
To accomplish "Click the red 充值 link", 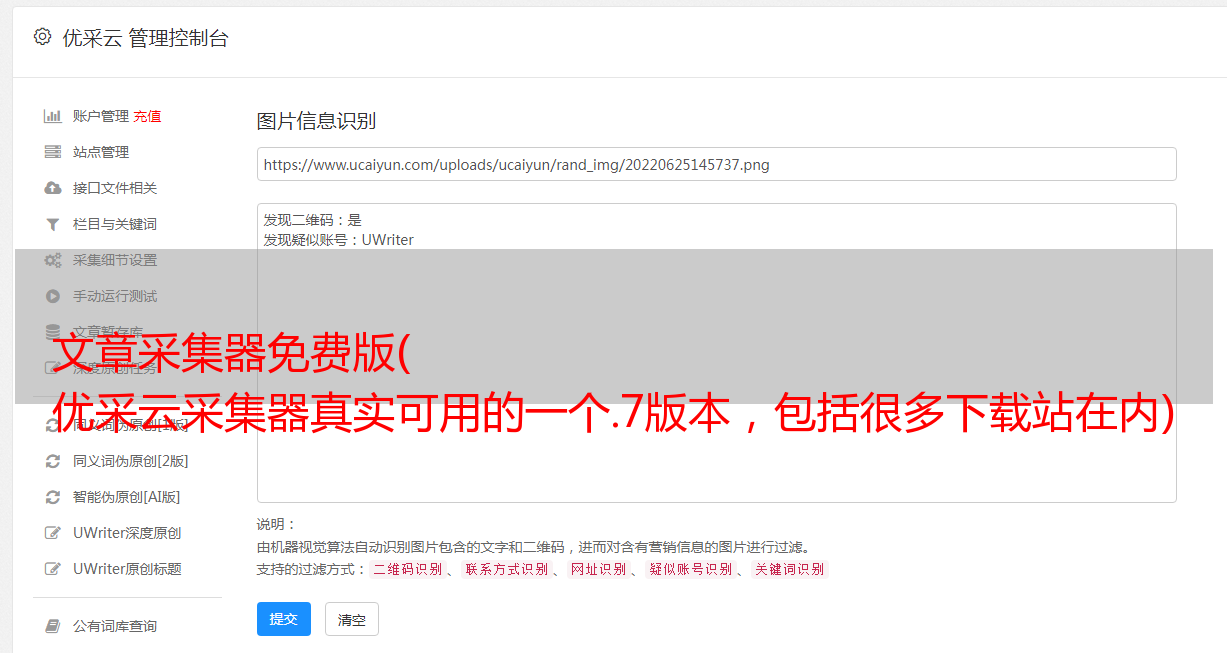I will [x=147, y=116].
